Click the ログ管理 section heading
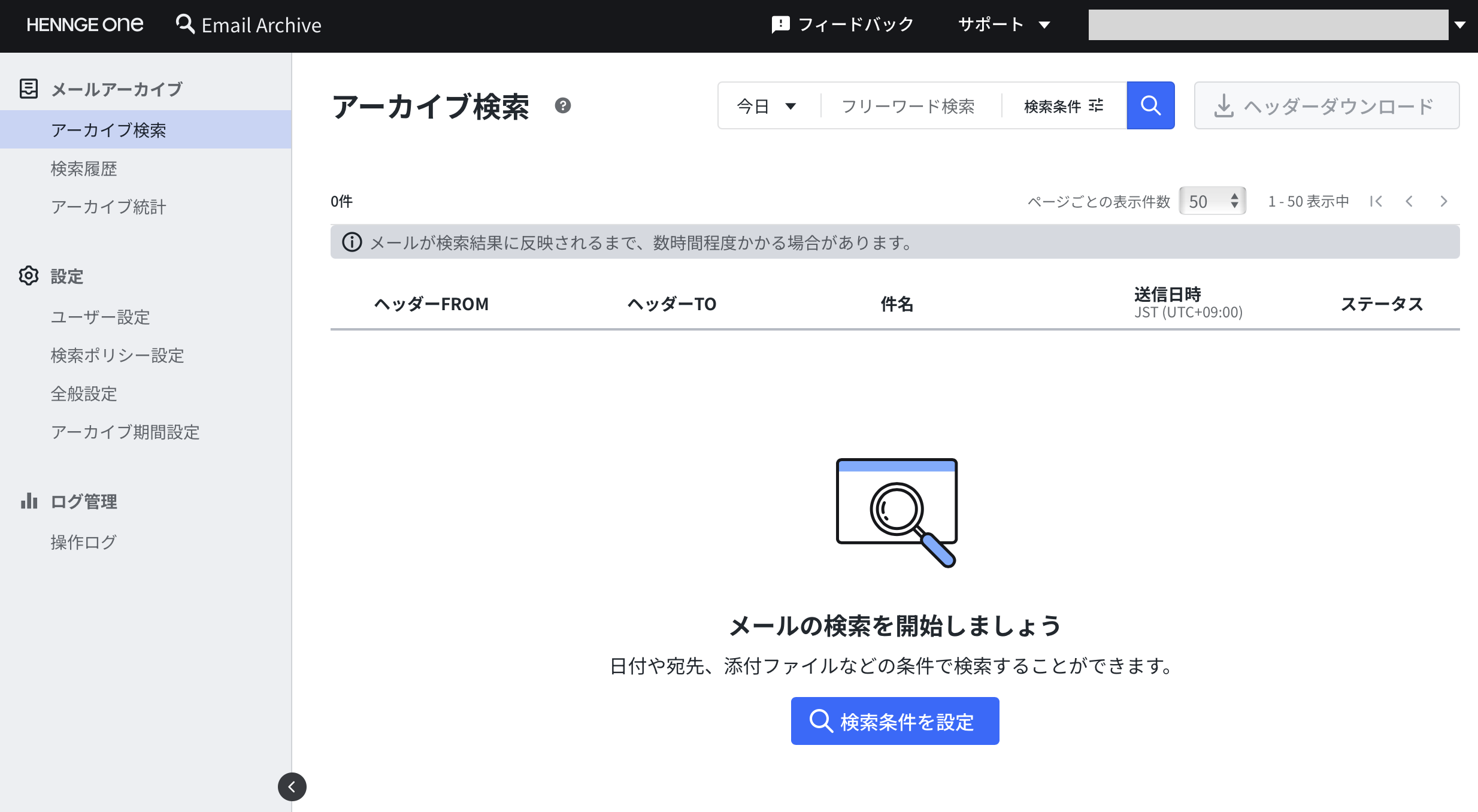This screenshot has width=1478, height=812. coord(83,501)
